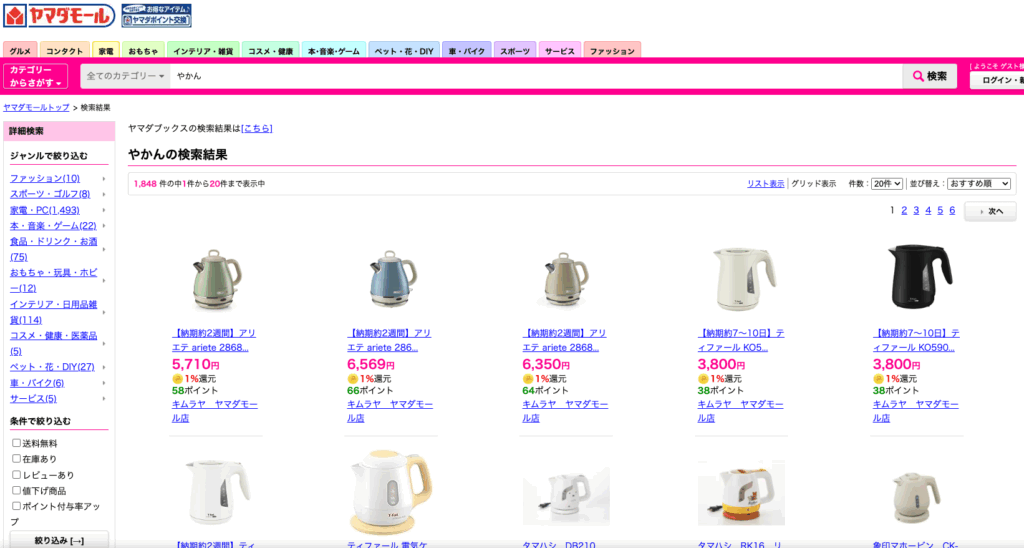The height and width of the screenshot is (548, 1024).
Task: Open the ティファール KO590 product title link
Action: [916, 340]
